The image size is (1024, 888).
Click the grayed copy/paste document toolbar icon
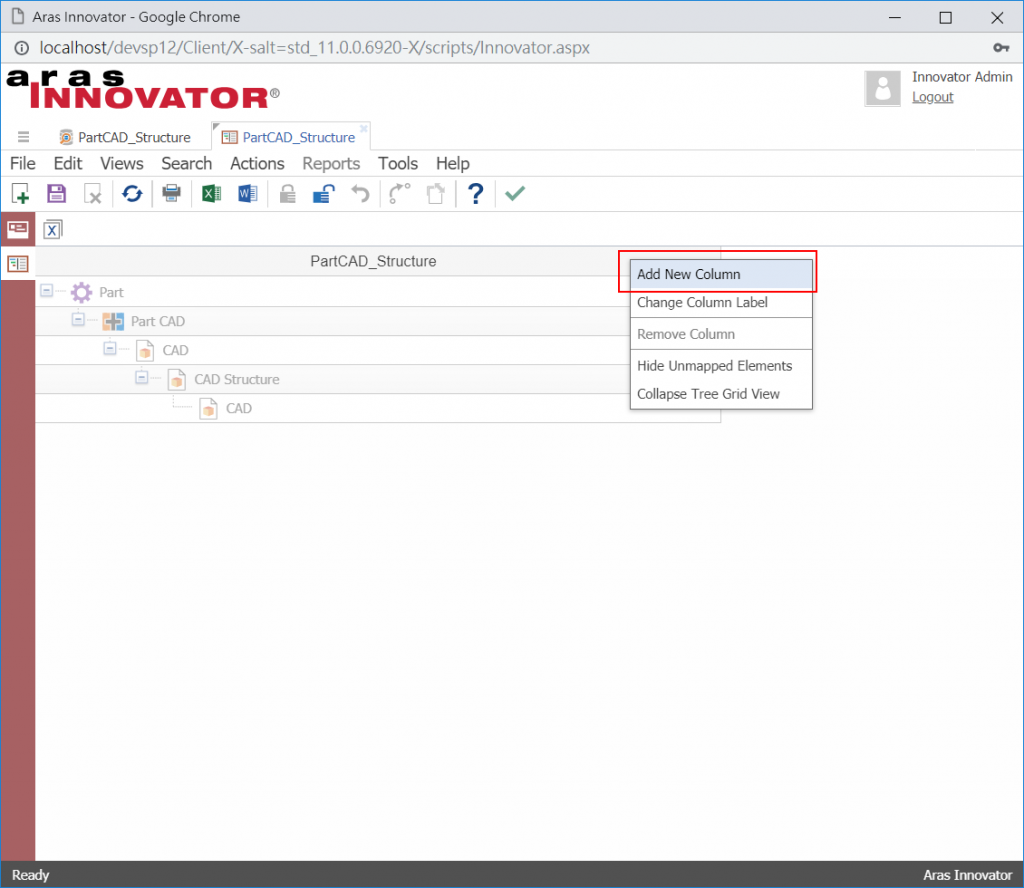pos(435,193)
